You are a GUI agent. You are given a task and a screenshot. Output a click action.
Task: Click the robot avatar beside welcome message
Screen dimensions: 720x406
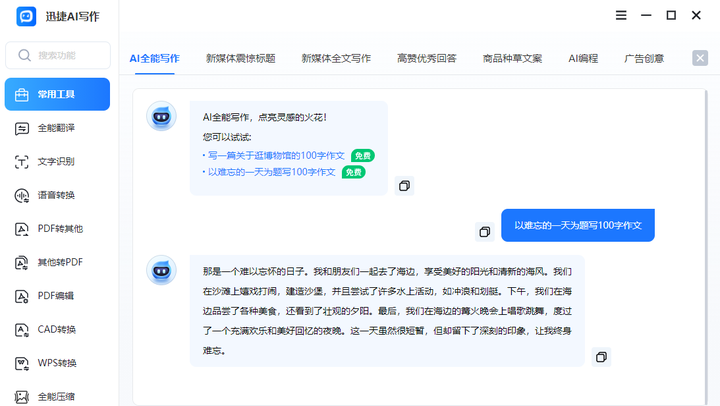161,117
